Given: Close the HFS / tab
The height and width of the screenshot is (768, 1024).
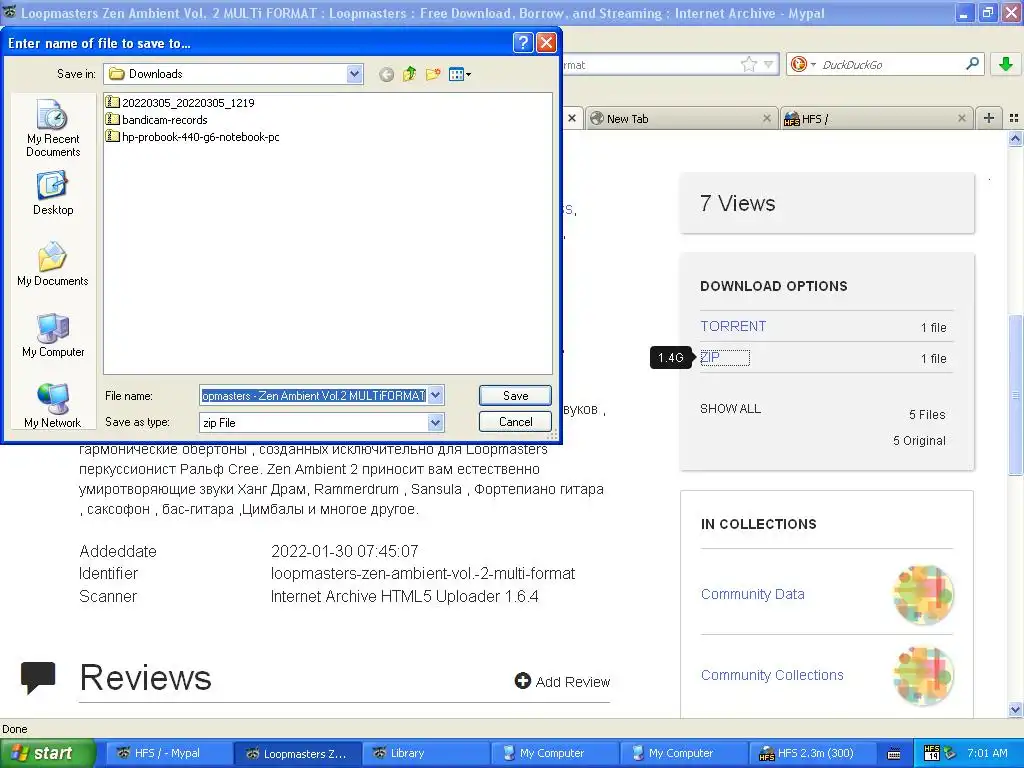Looking at the screenshot, I should (961, 118).
